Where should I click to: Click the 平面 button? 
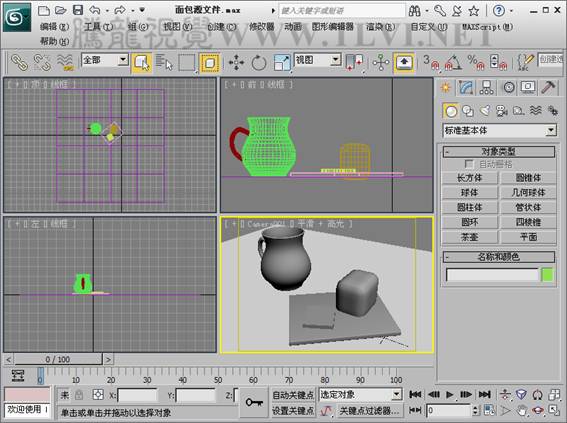528,237
